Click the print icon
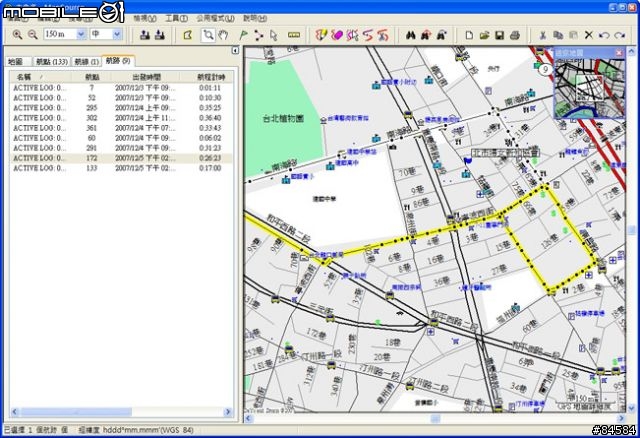 pyautogui.click(x=515, y=35)
